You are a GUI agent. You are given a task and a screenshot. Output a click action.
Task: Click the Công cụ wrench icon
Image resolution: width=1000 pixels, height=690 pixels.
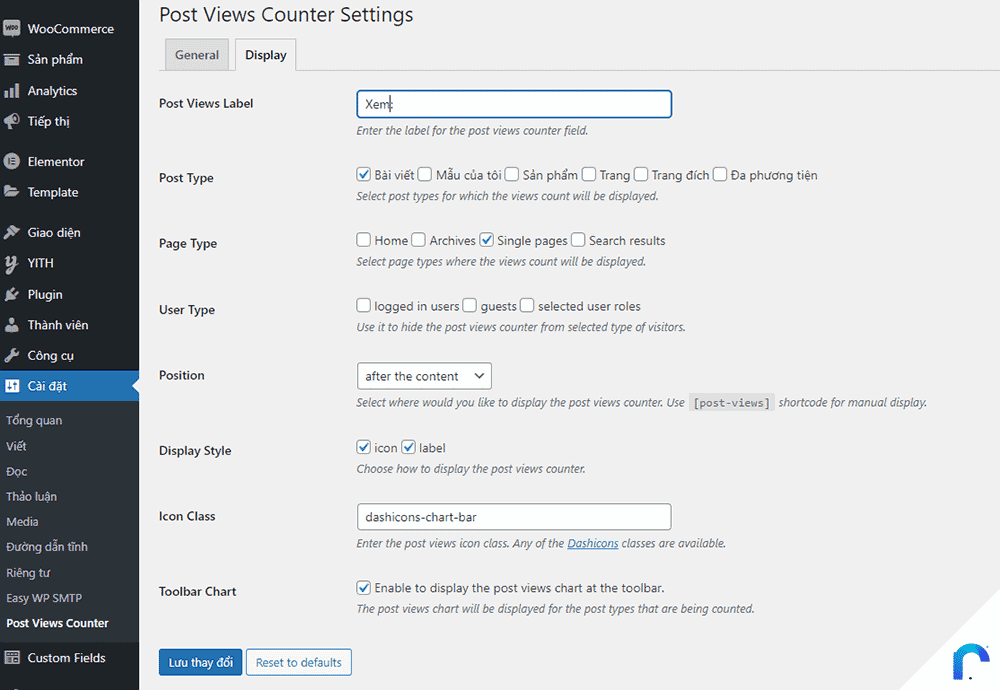click(11, 355)
